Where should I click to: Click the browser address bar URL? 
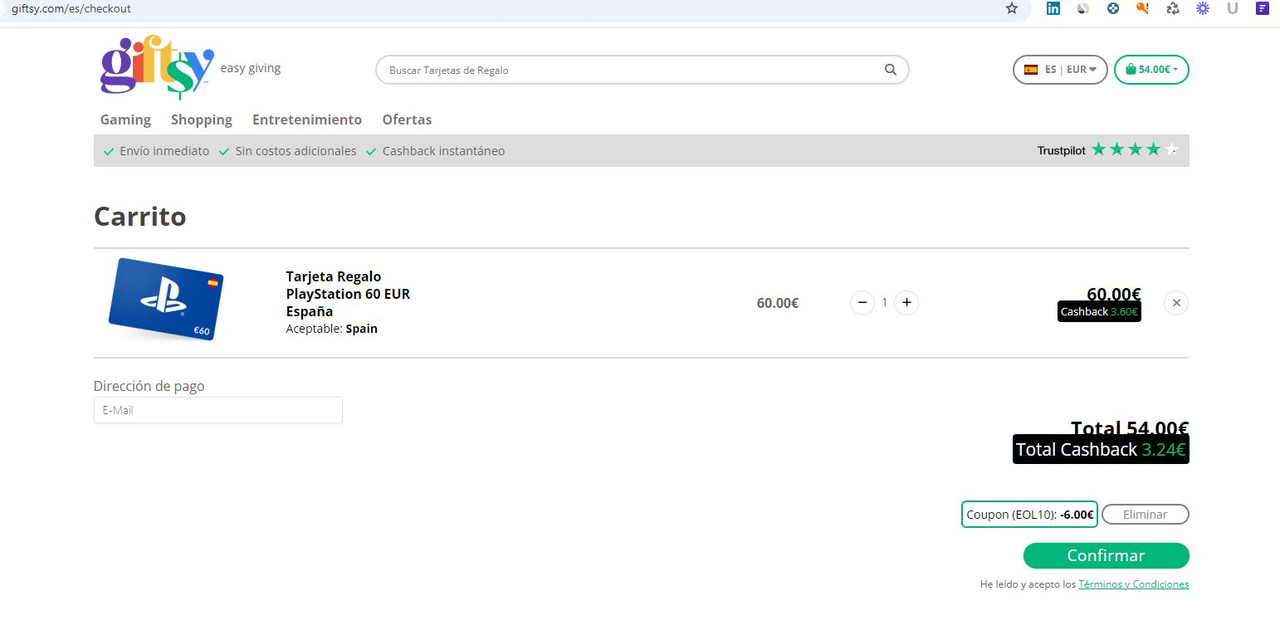[71, 8]
